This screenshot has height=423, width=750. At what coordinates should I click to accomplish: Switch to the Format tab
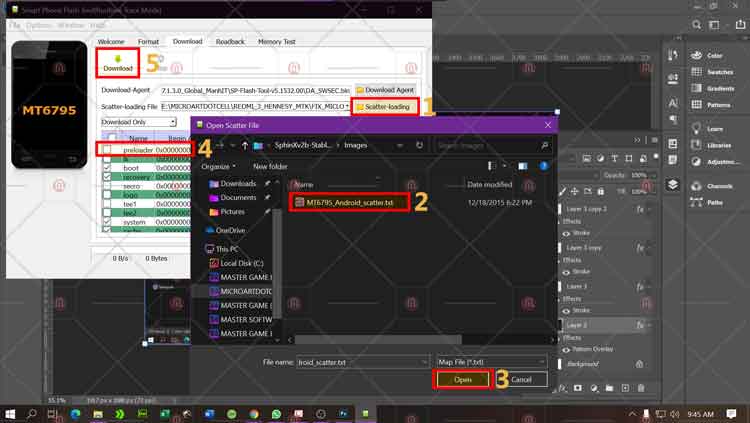[148, 42]
